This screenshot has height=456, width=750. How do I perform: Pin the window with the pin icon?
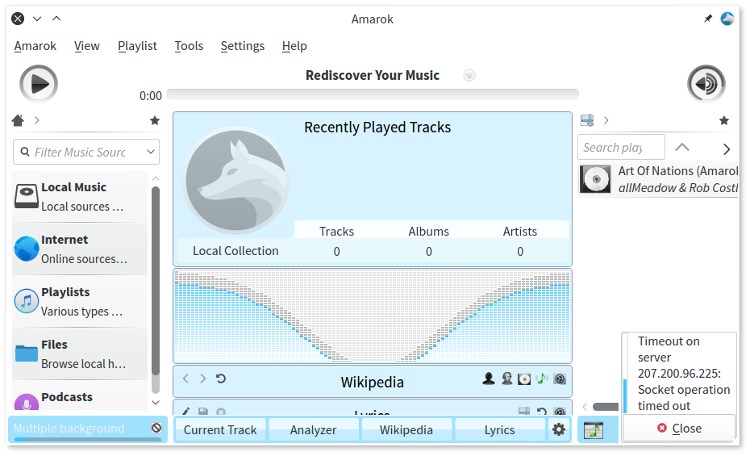point(707,19)
